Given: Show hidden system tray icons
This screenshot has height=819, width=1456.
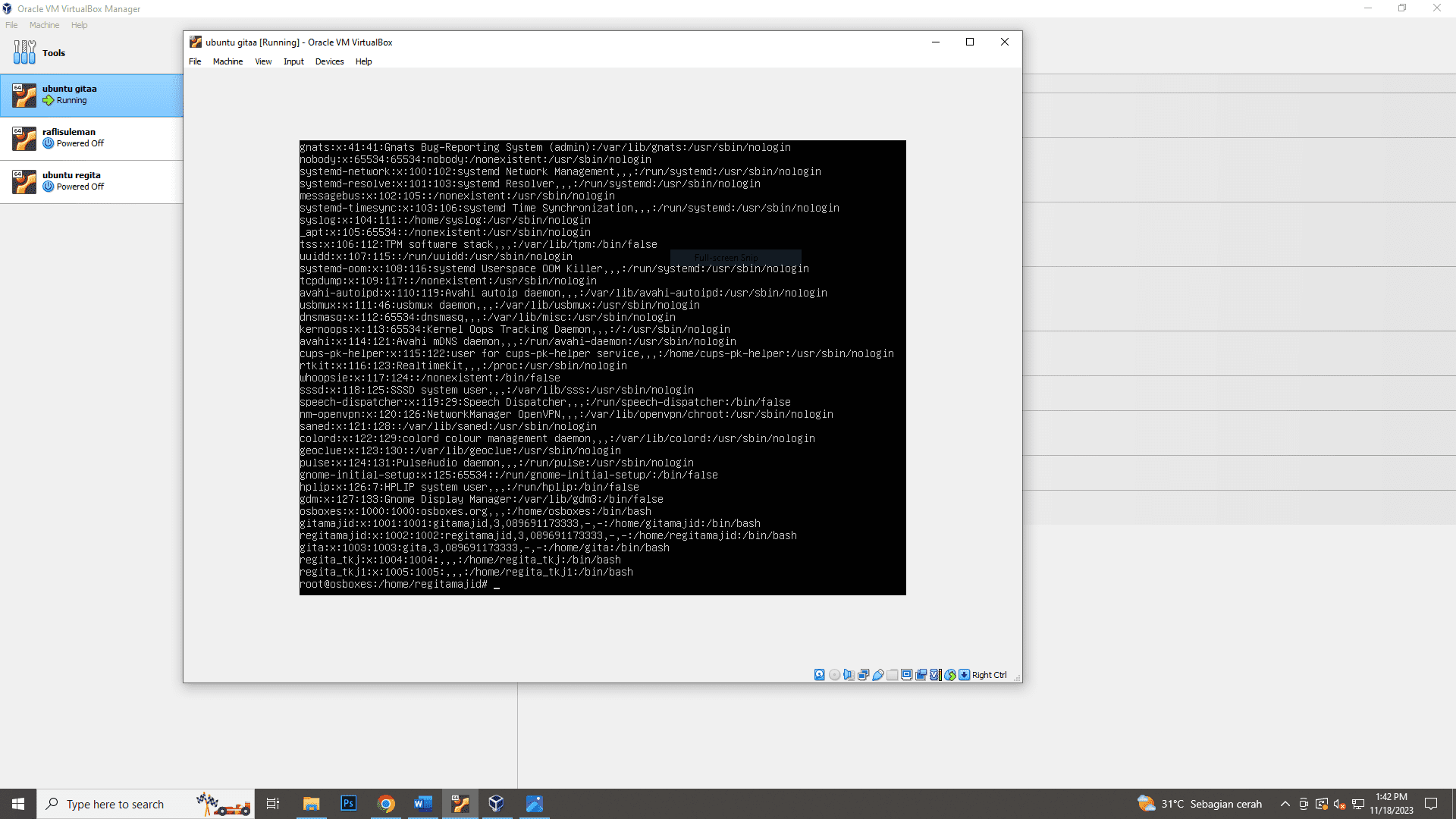Looking at the screenshot, I should [1285, 804].
